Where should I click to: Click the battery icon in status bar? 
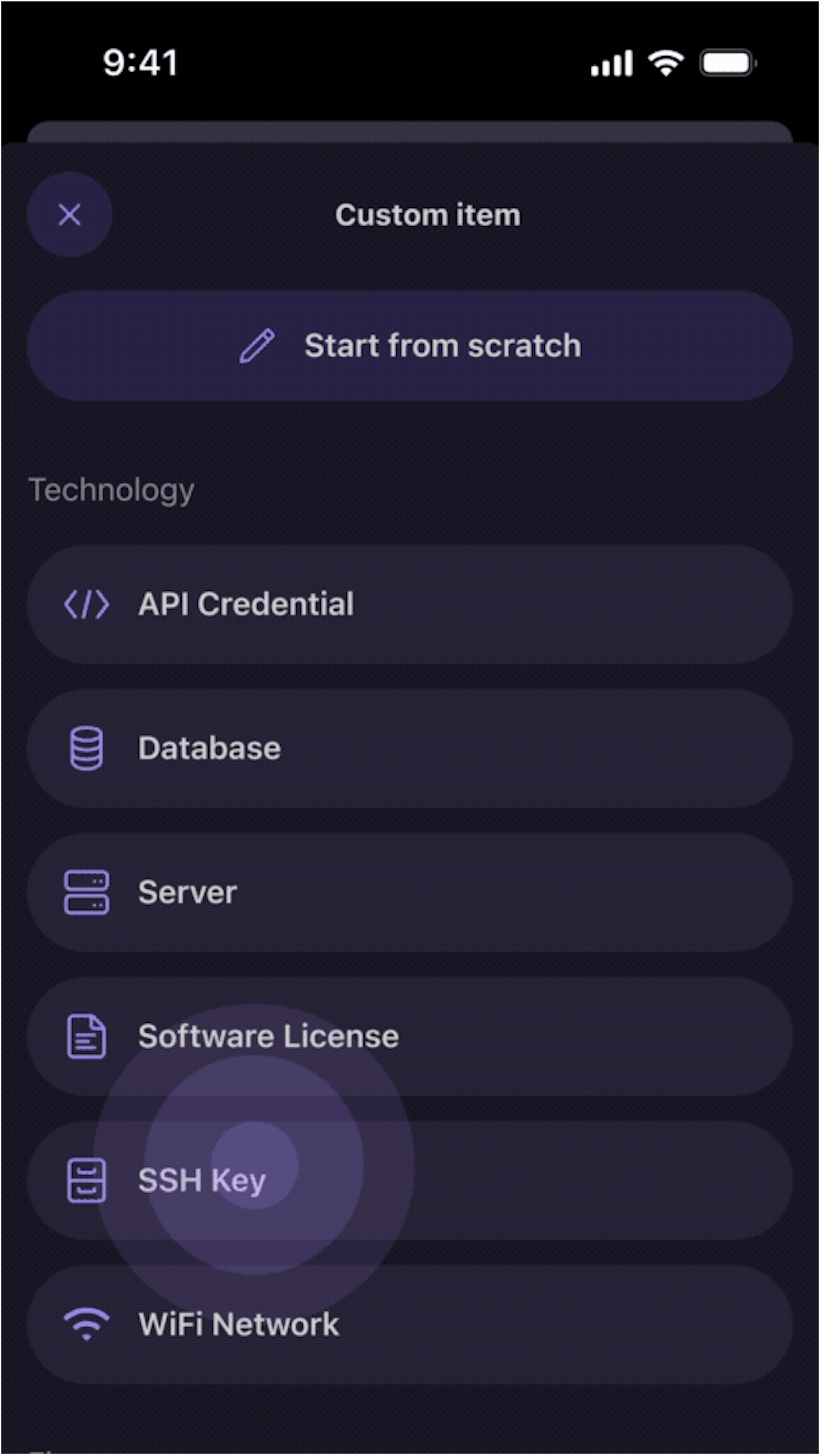[728, 64]
